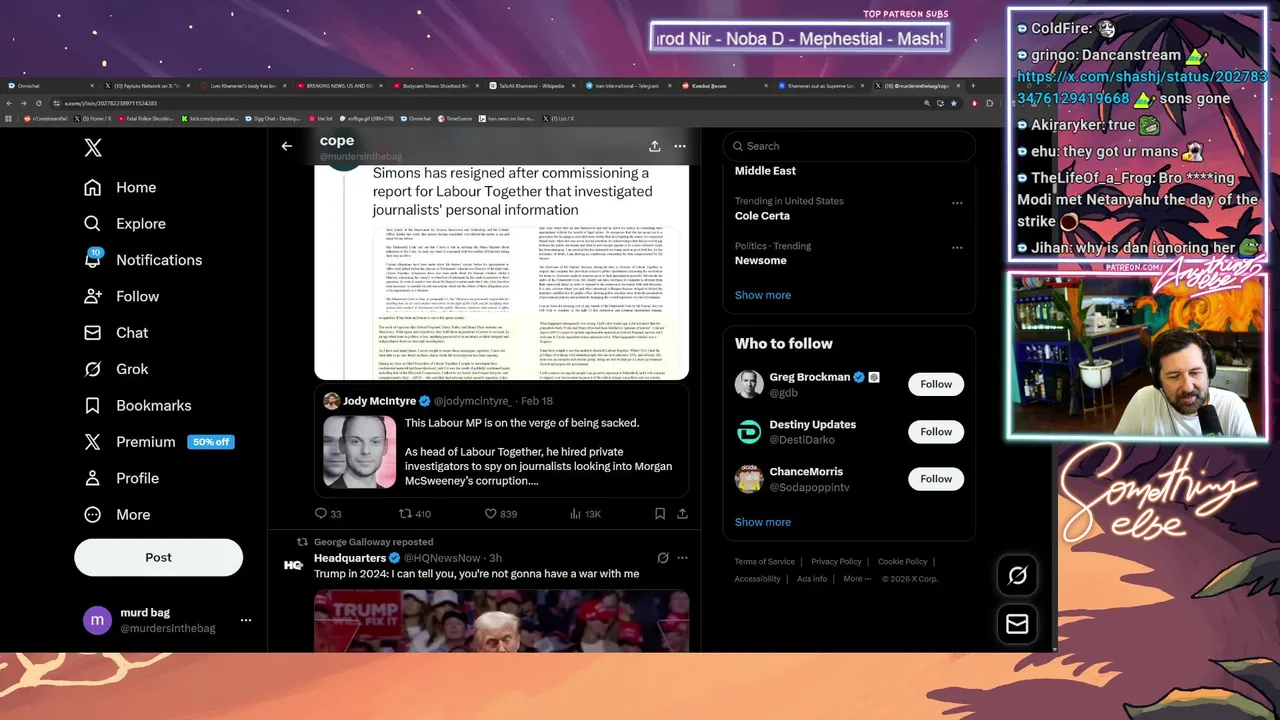Follow Destiny Updates
The width and height of the screenshot is (1280, 720).
936,431
